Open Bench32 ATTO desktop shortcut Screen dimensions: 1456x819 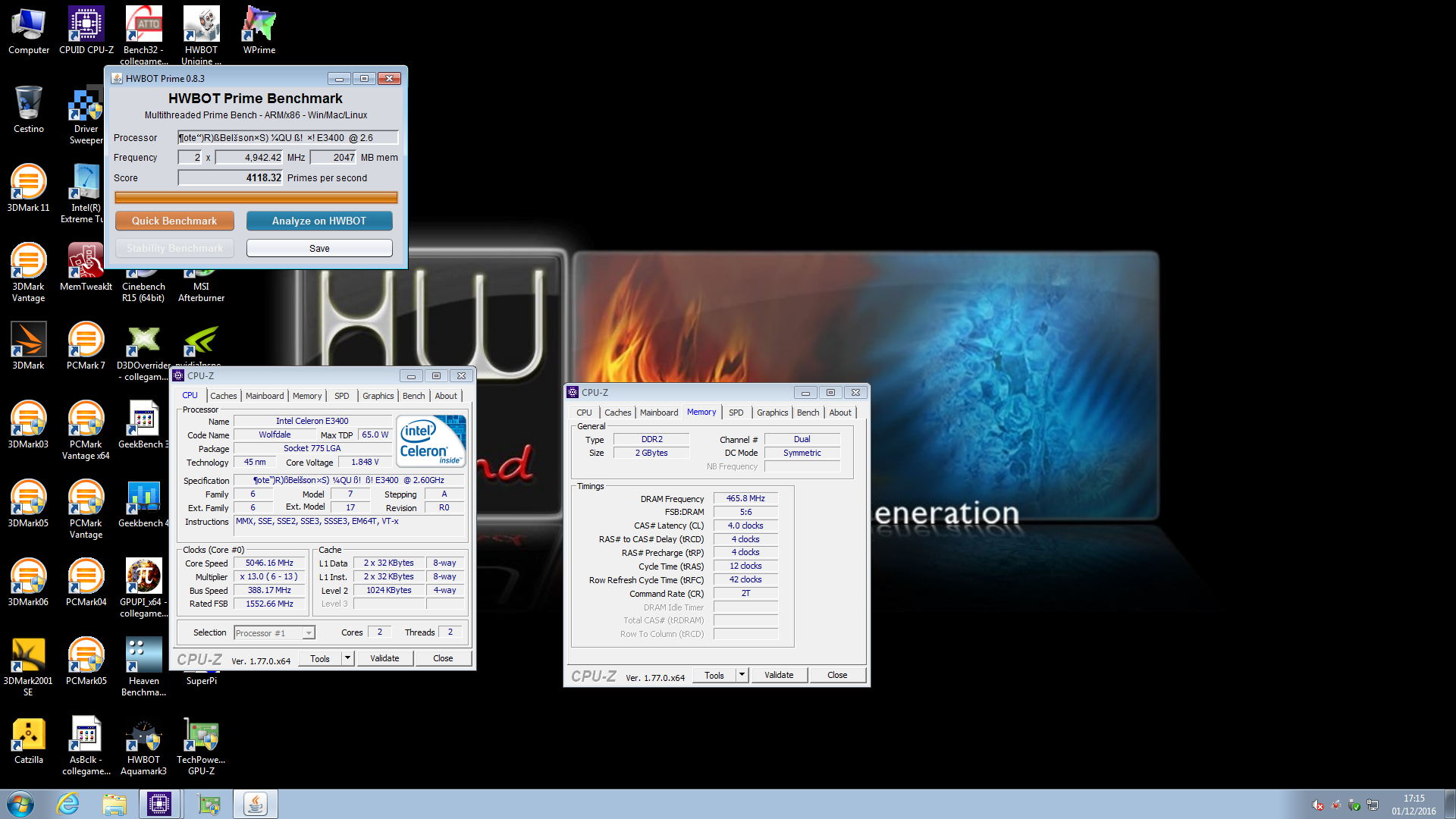click(144, 35)
